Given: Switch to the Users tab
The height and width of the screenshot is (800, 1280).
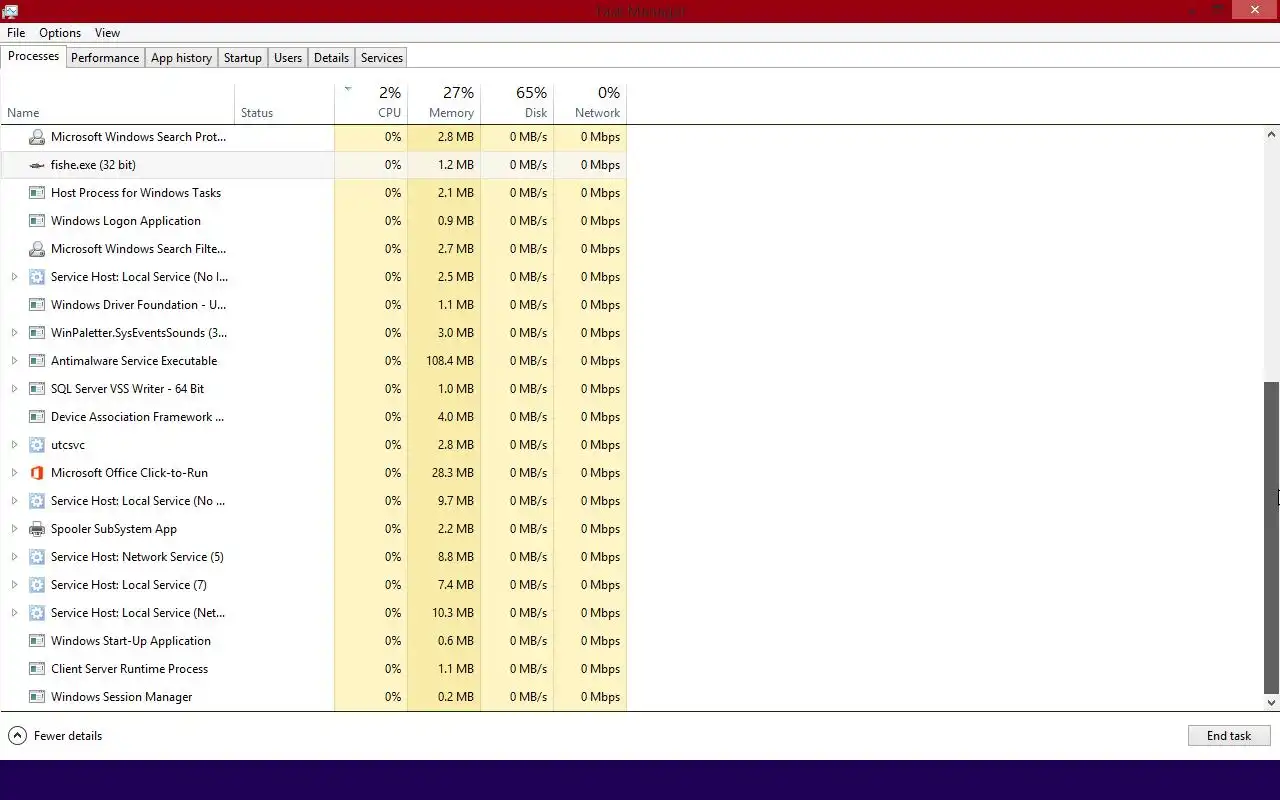Looking at the screenshot, I should [288, 58].
